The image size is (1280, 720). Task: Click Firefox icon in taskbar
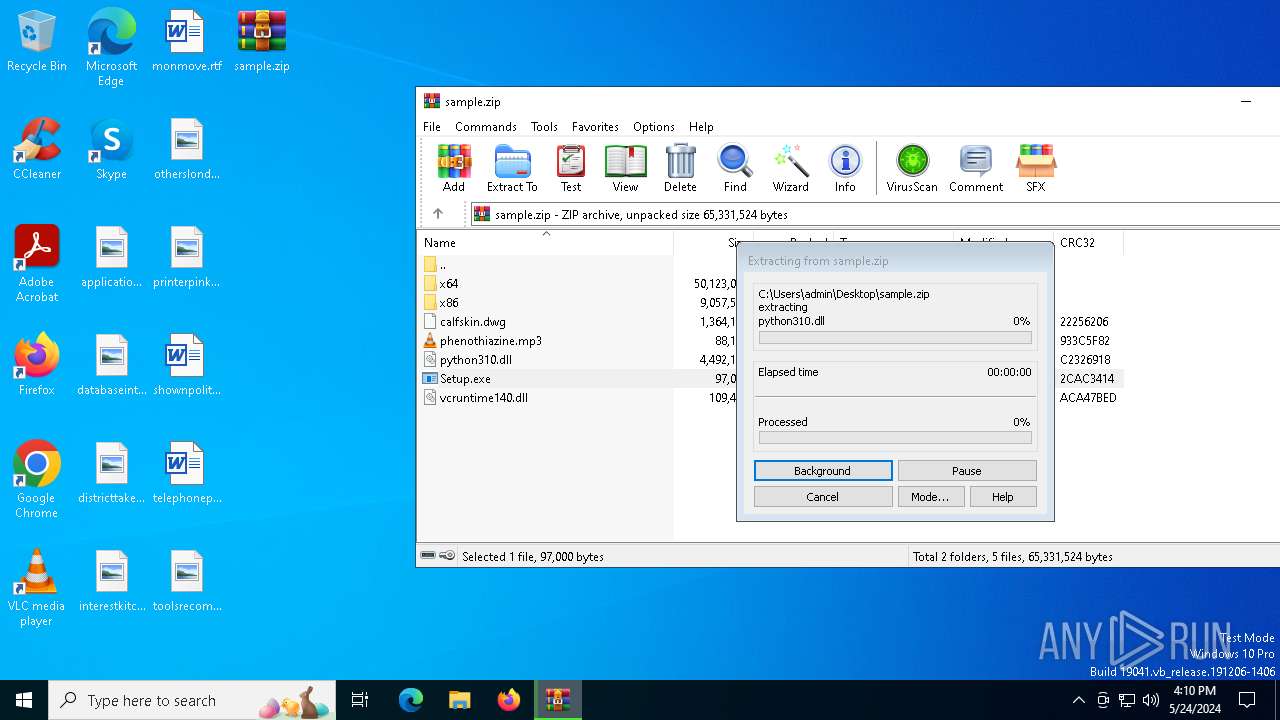508,700
